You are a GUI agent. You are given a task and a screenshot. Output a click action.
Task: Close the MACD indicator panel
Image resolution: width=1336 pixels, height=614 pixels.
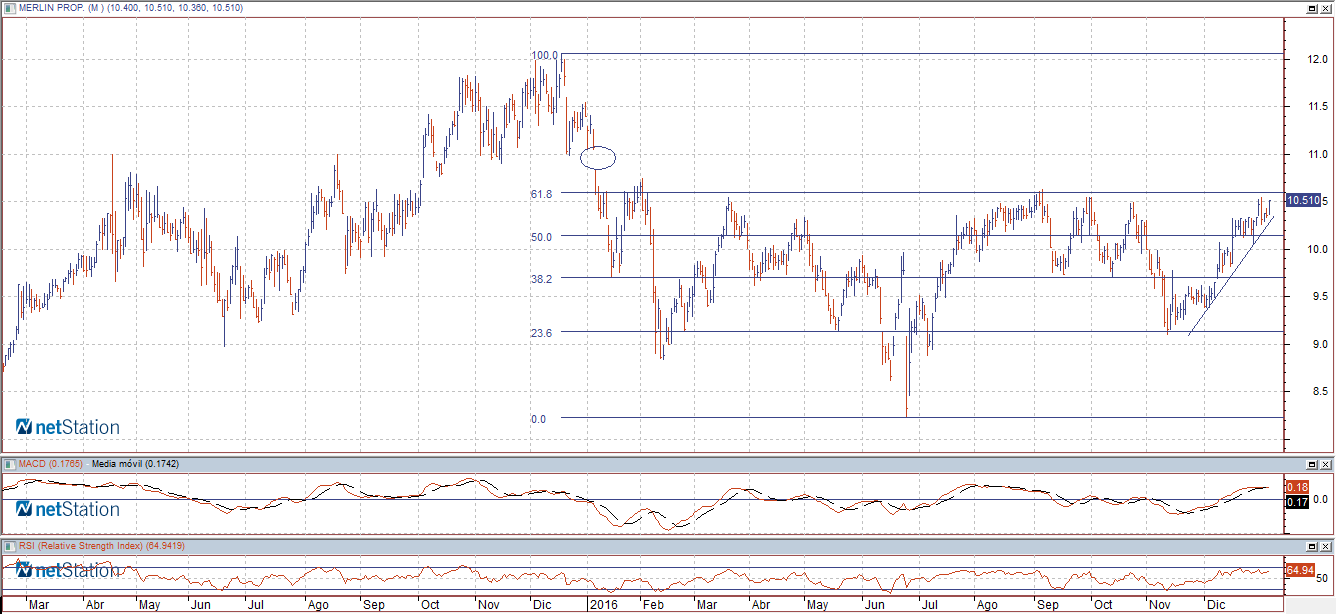click(x=1326, y=464)
